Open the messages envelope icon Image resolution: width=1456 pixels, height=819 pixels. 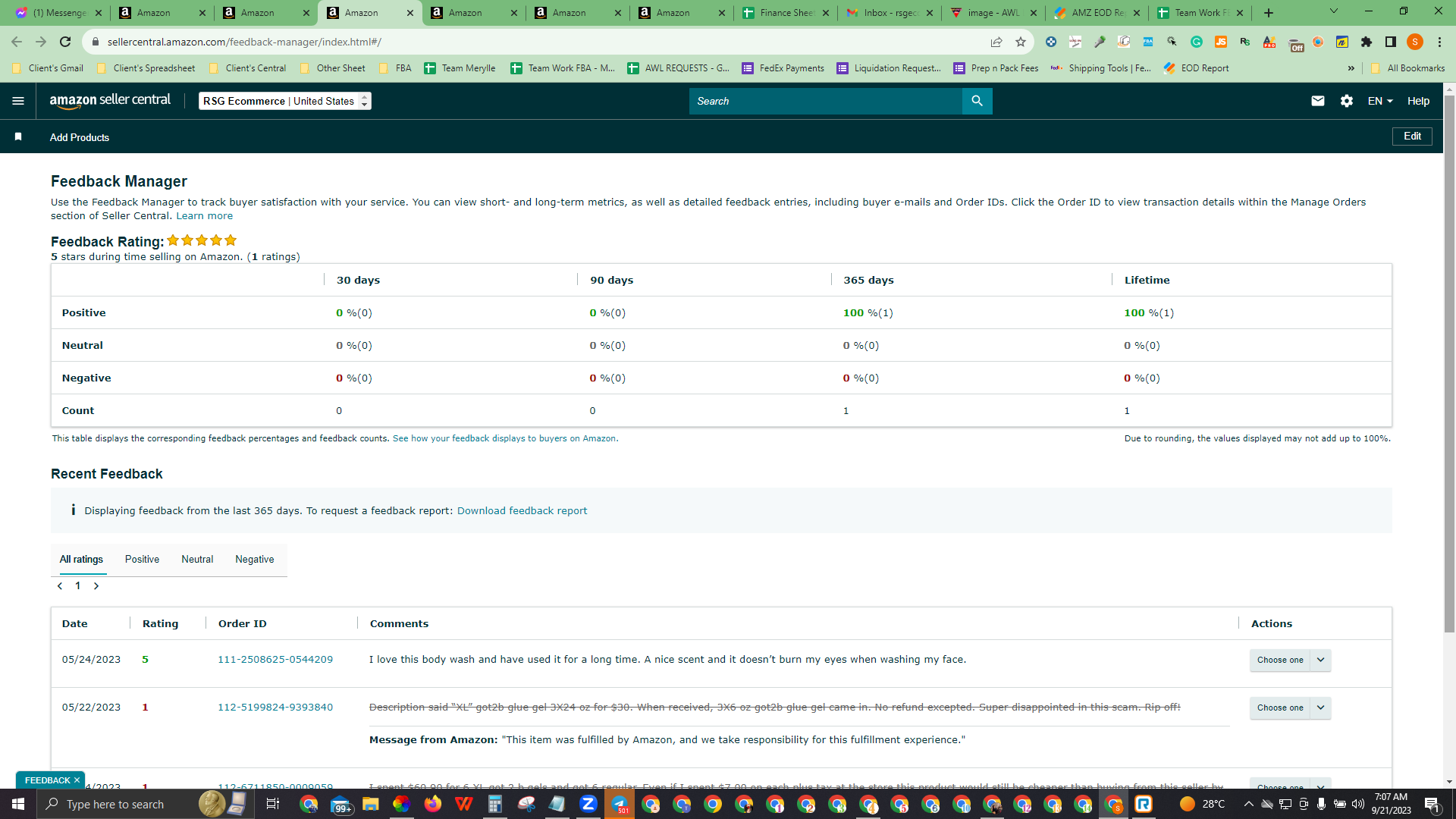tap(1318, 101)
